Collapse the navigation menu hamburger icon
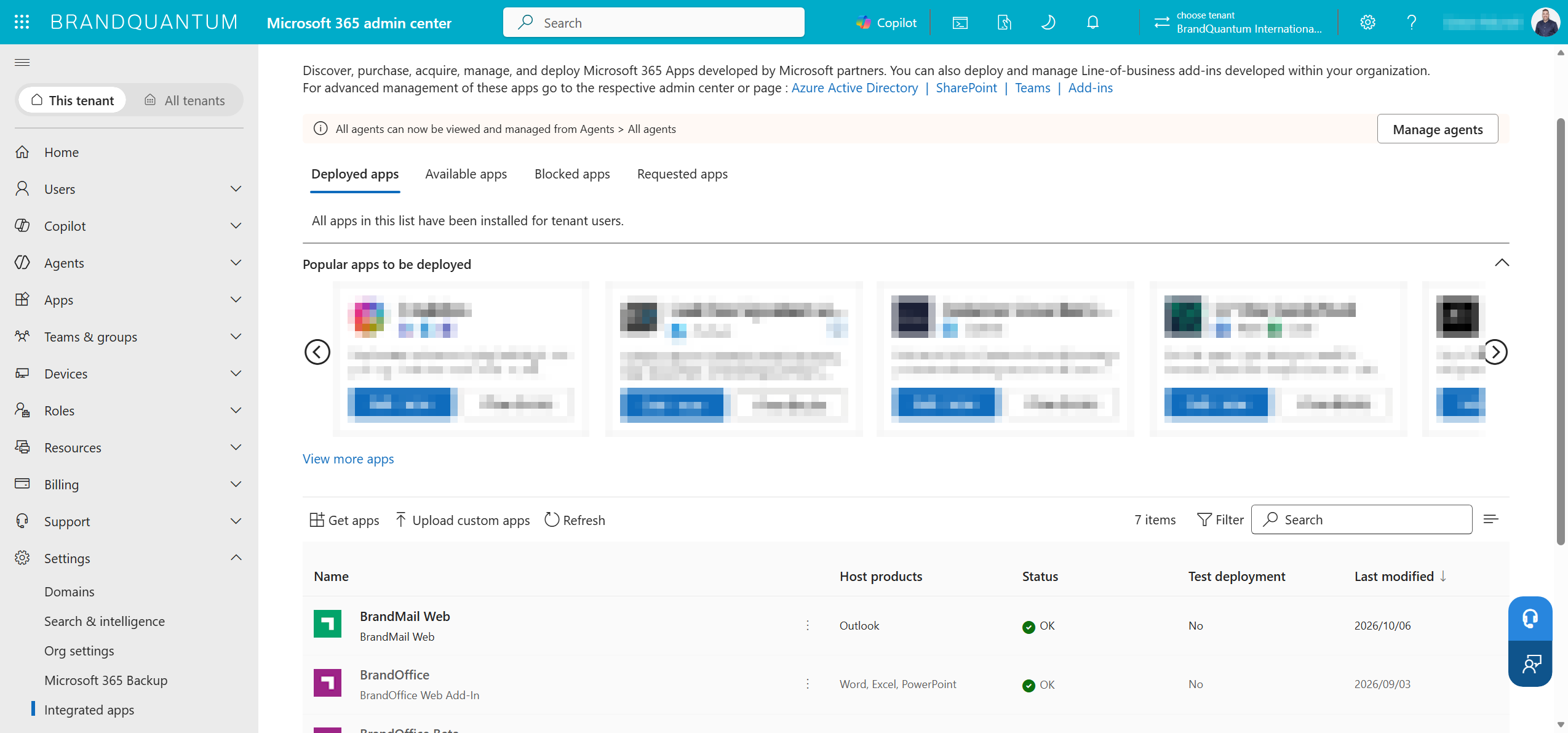1568x733 pixels. (x=22, y=62)
